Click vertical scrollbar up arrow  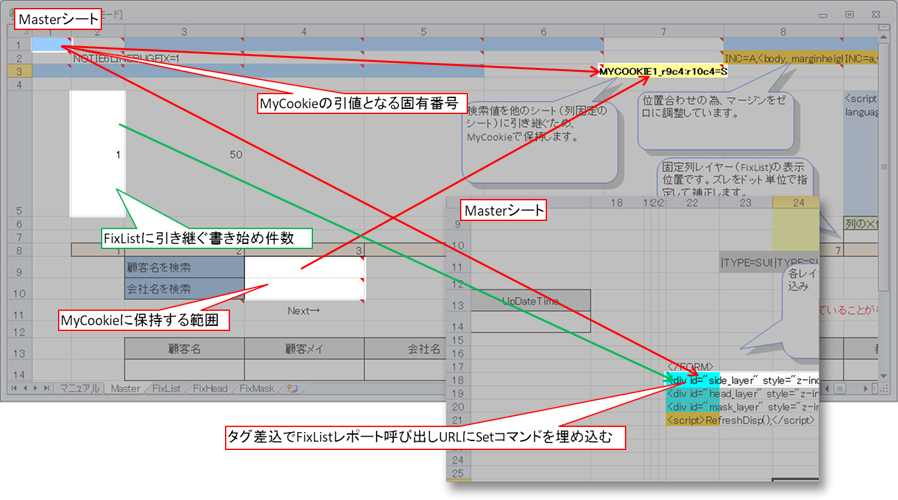(884, 35)
